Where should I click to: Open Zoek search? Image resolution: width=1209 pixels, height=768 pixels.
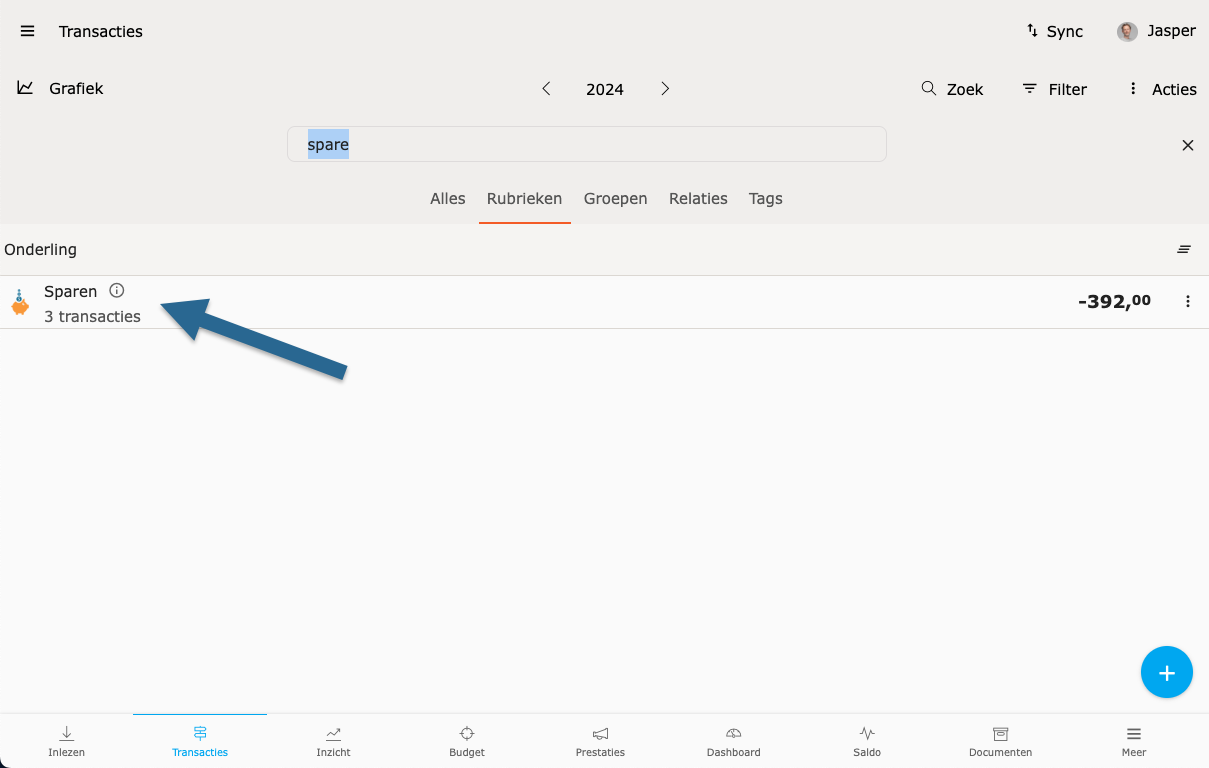[952, 89]
